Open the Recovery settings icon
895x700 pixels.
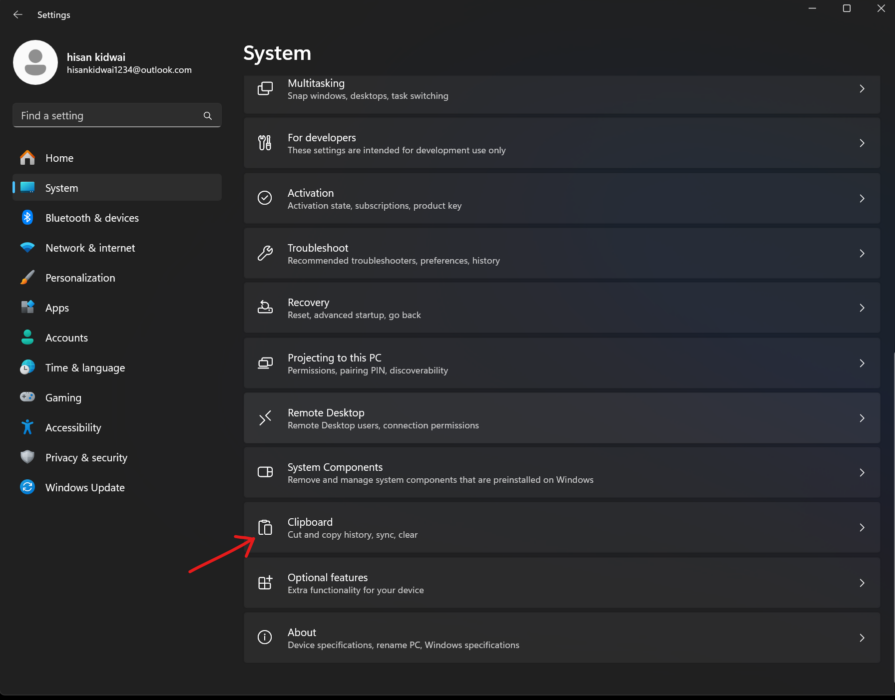point(265,307)
